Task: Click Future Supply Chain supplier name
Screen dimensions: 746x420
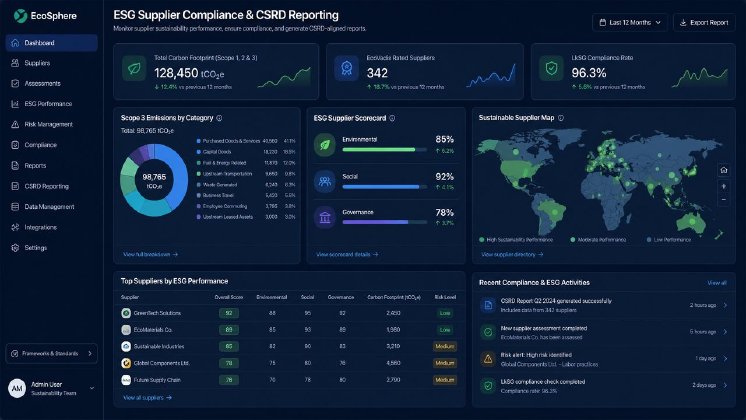Action: pyautogui.click(x=157, y=380)
